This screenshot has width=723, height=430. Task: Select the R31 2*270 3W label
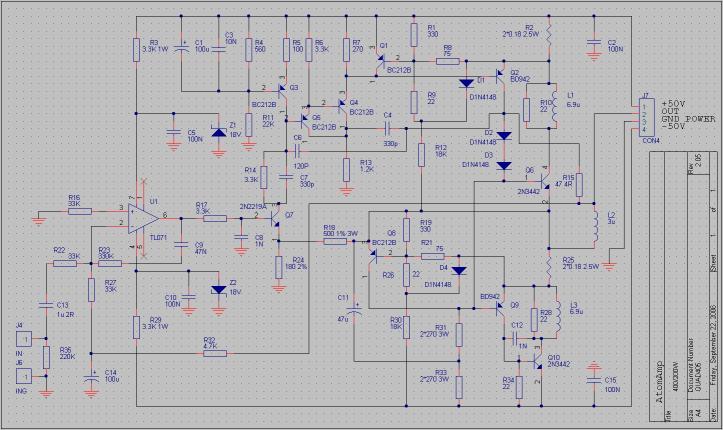point(434,331)
